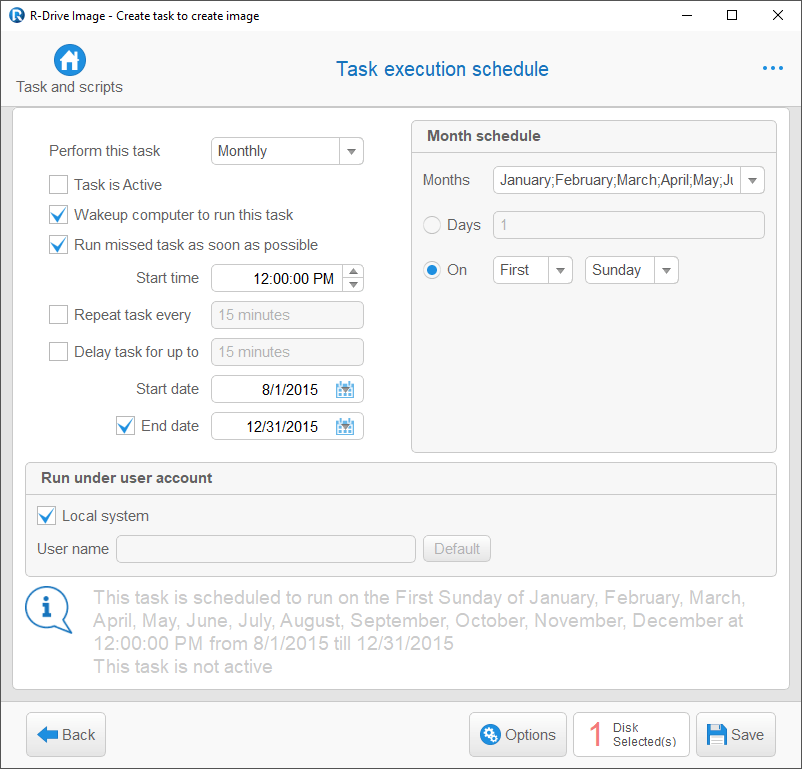Toggle the Repeat task every checkbox
Image resolution: width=802 pixels, height=769 pixels.
coord(58,315)
